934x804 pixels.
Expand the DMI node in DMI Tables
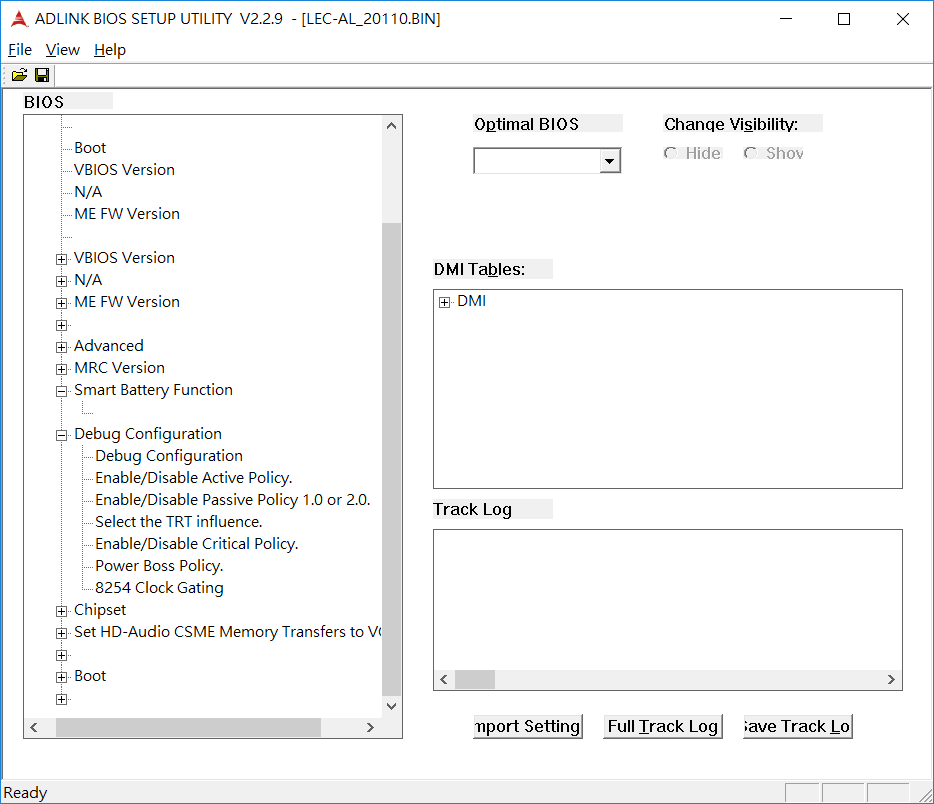click(444, 303)
